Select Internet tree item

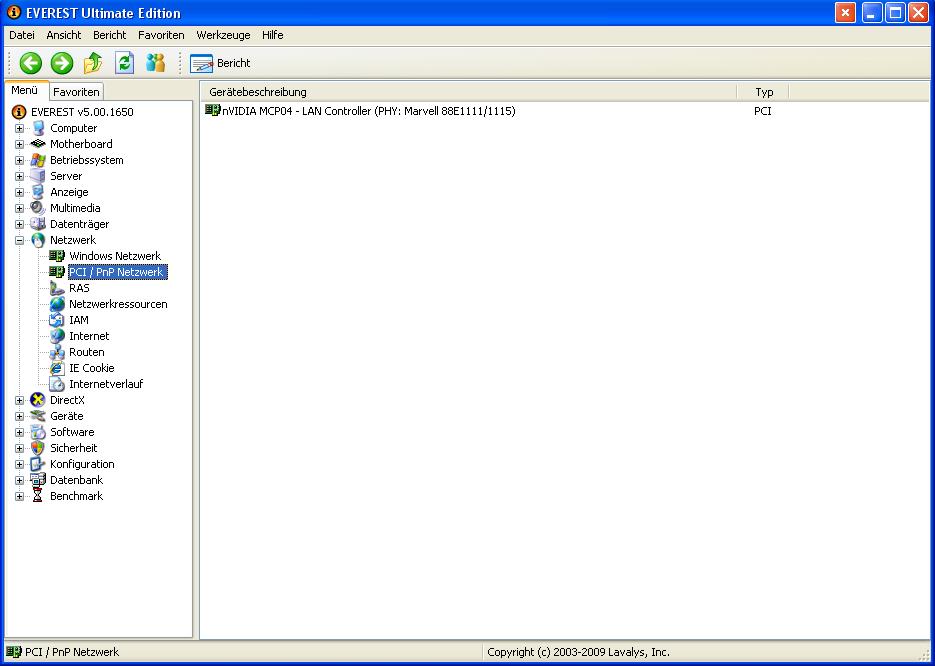click(x=89, y=336)
